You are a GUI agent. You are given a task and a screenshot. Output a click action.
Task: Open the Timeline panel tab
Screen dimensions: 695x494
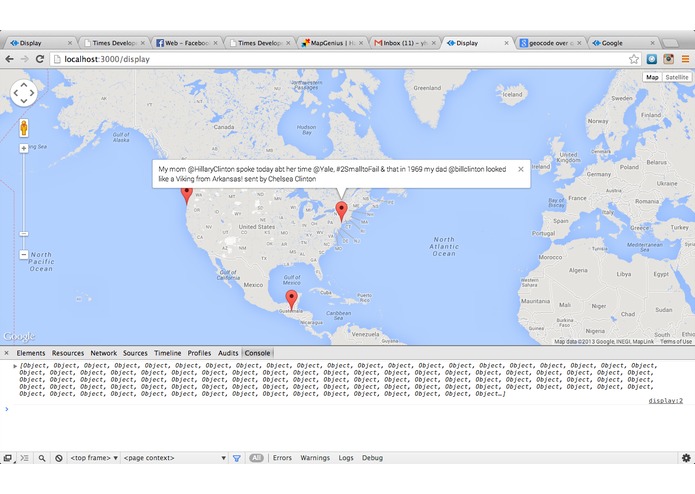pos(168,353)
